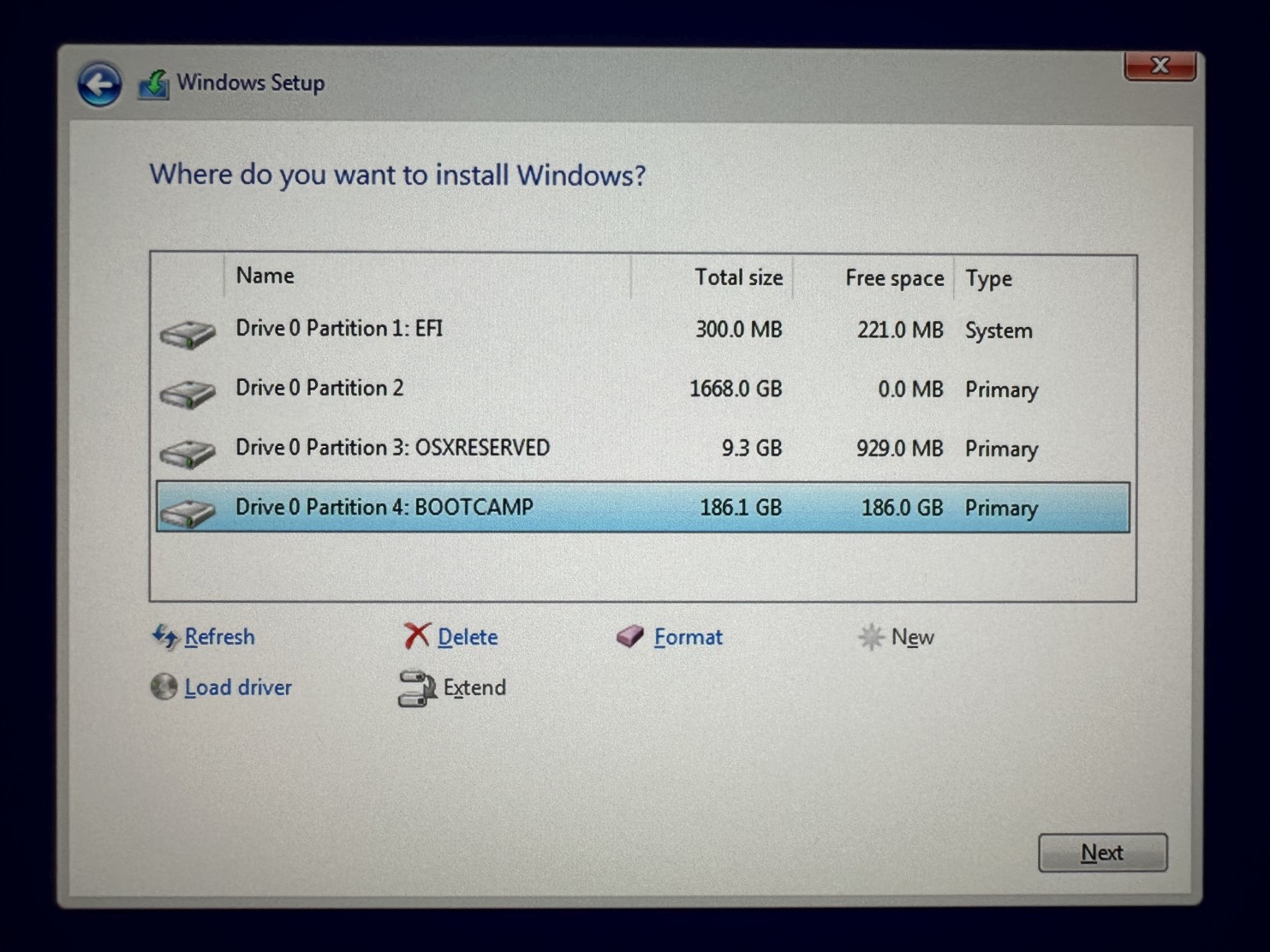The image size is (1270, 952).
Task: Click the 186.0 GB free space cell
Action: tap(902, 508)
